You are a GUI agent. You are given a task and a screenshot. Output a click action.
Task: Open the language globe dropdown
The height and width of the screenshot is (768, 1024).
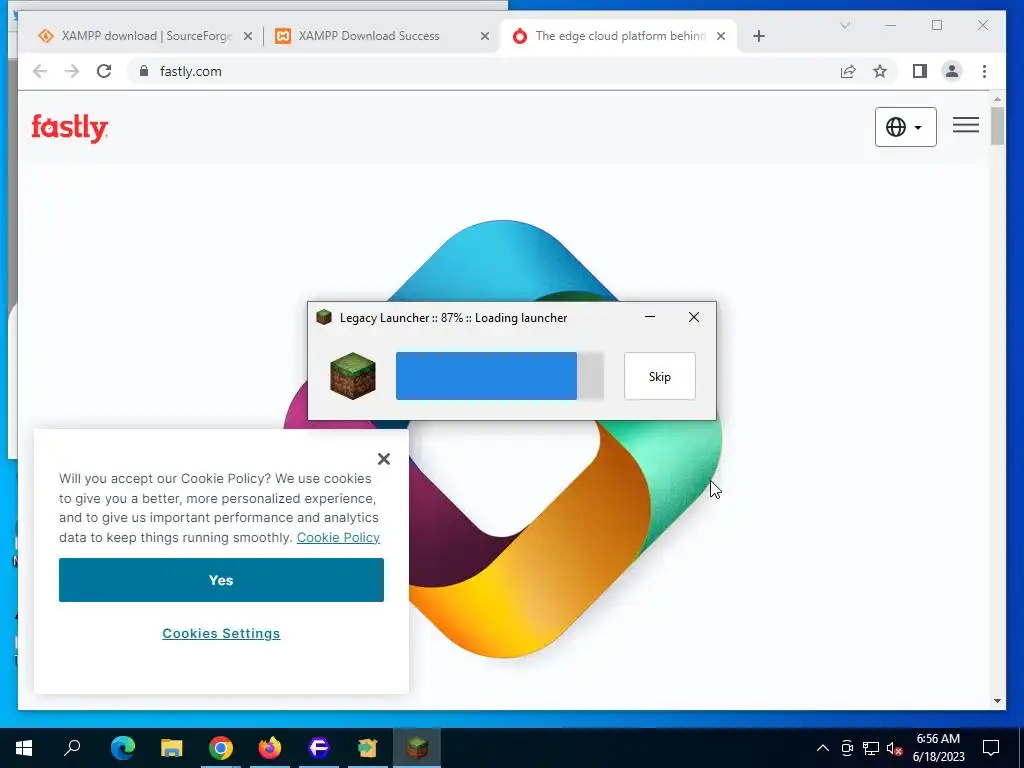(x=906, y=127)
